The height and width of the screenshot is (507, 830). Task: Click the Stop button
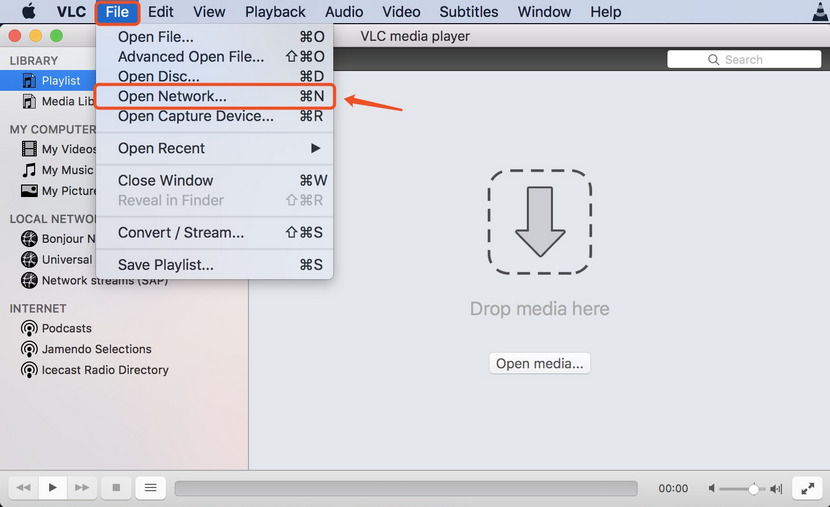[x=116, y=487]
